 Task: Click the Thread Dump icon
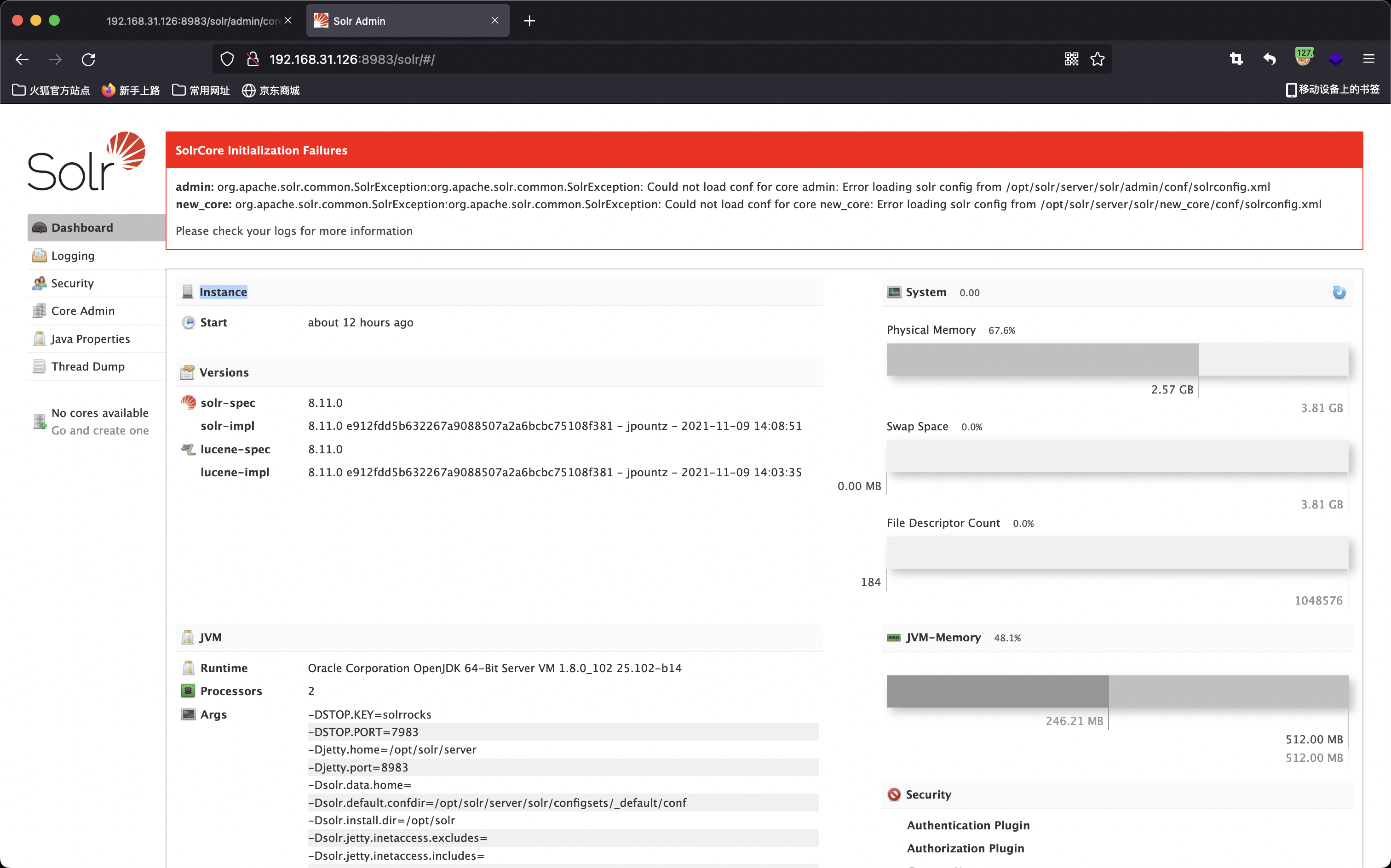(39, 366)
